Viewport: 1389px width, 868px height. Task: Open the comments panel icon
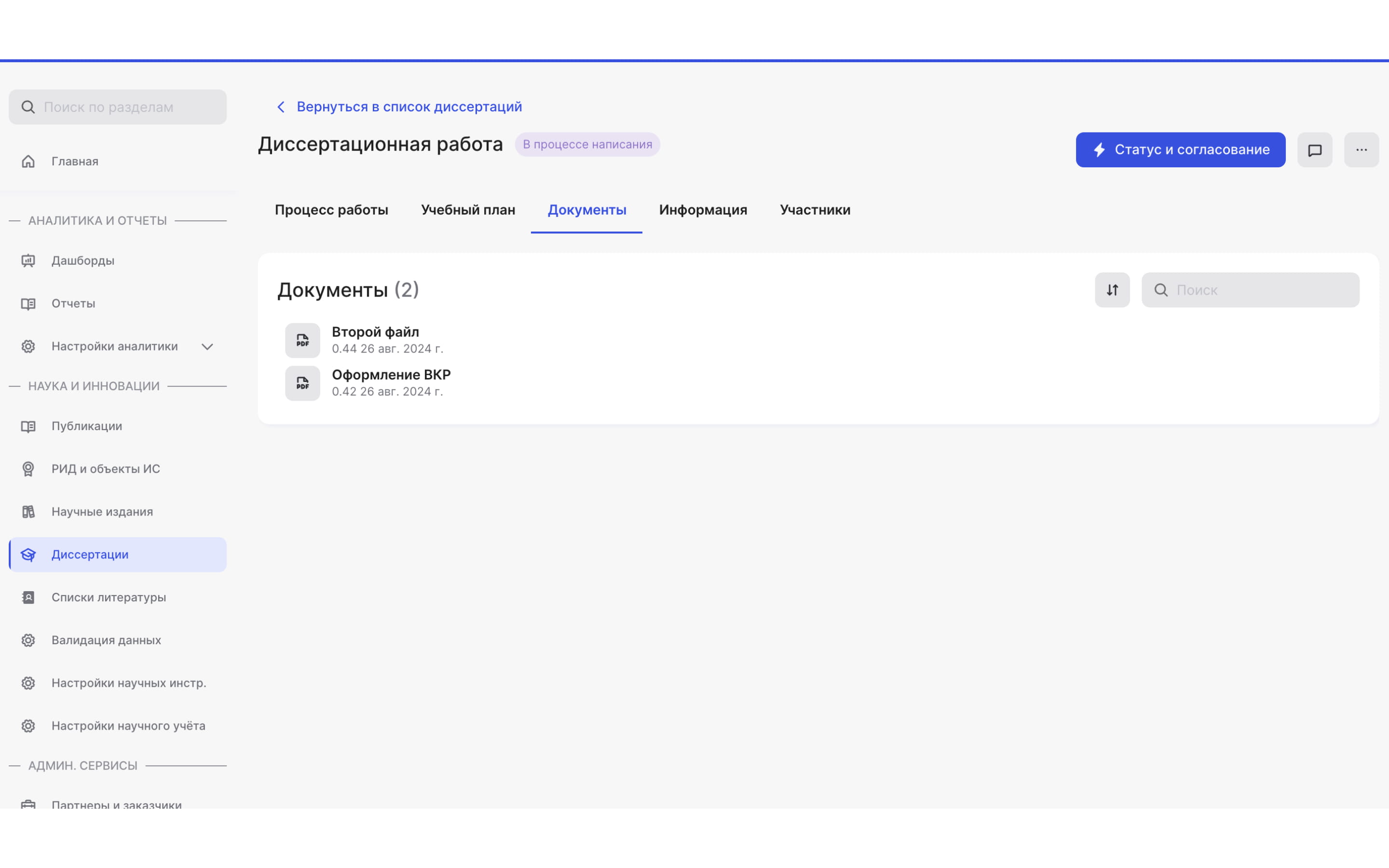coord(1314,149)
